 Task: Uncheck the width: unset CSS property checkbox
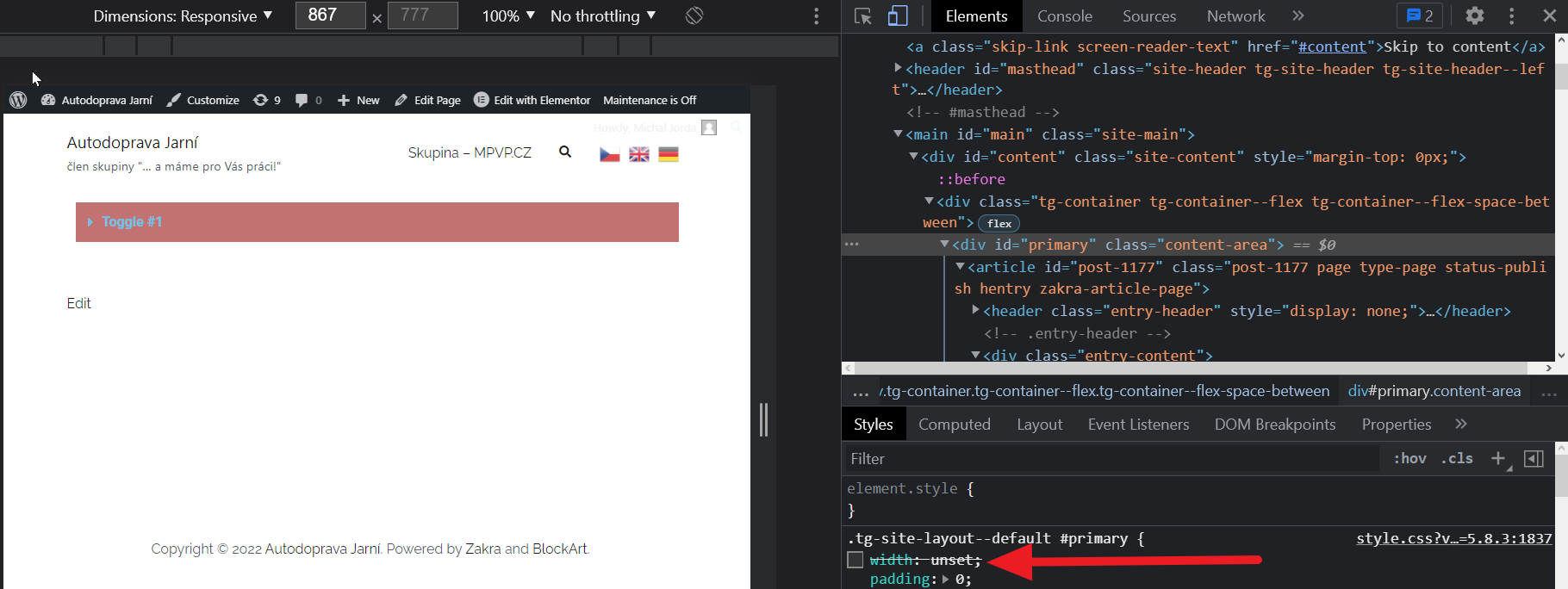click(x=855, y=560)
